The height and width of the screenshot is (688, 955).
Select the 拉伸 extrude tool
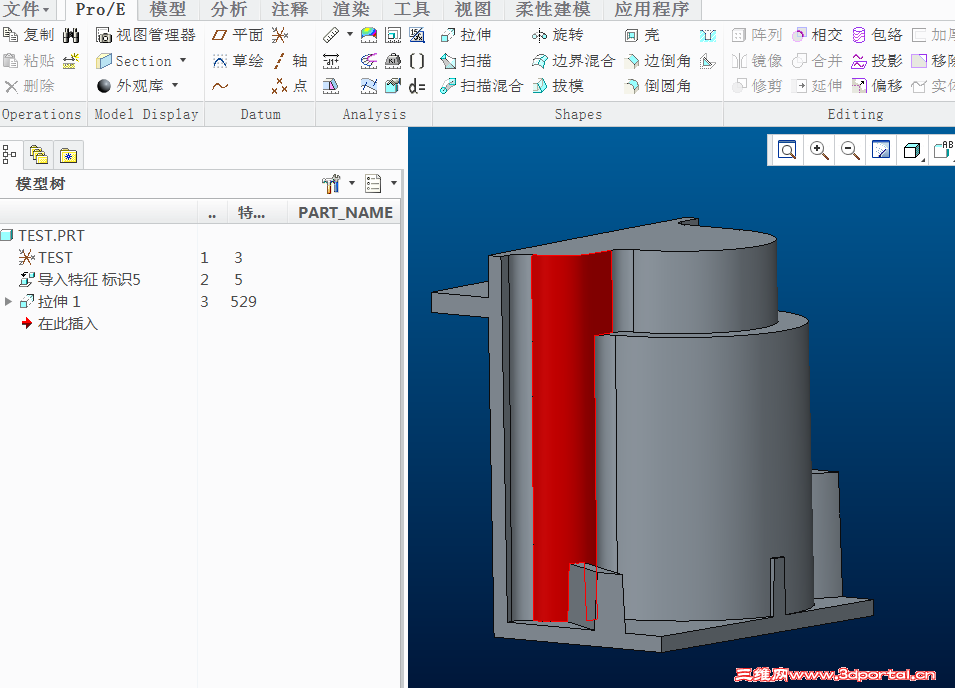click(467, 35)
